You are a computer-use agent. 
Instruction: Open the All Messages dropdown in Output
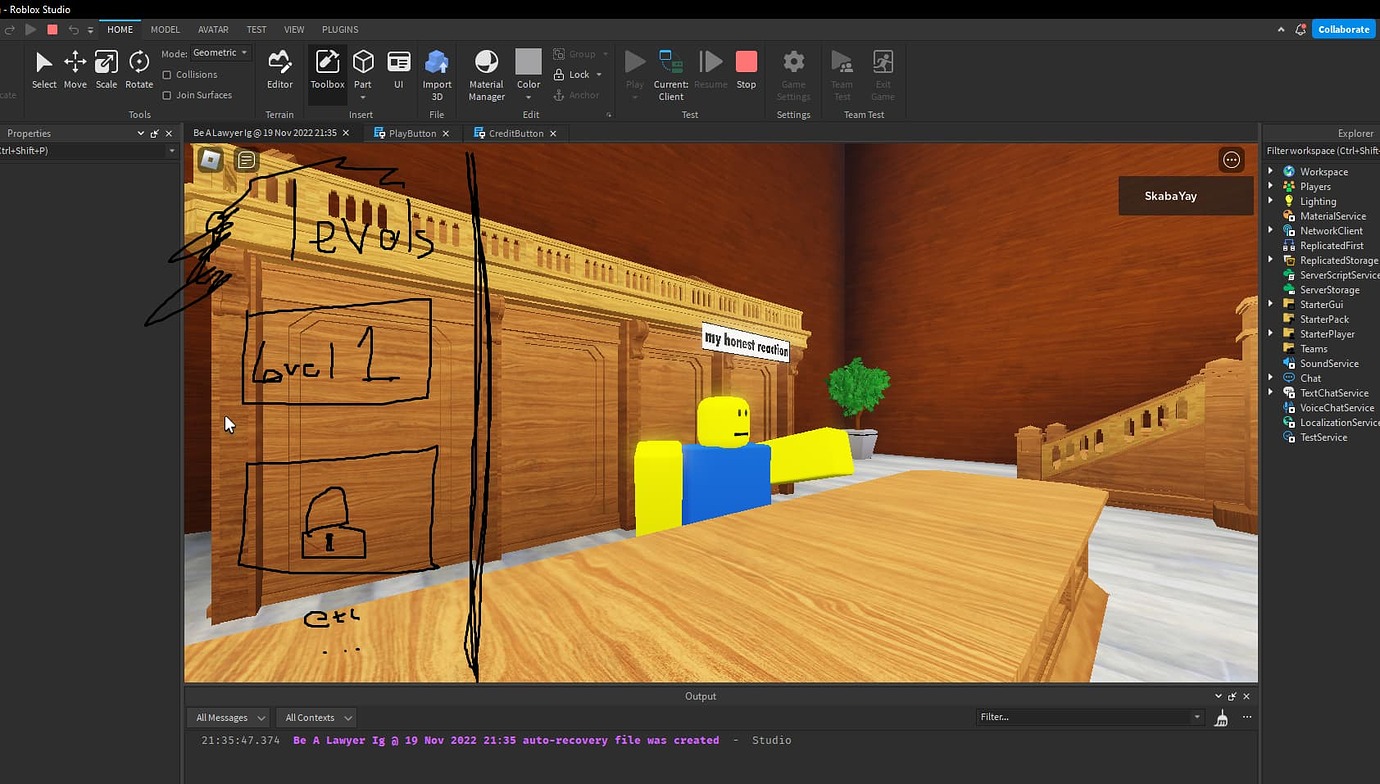point(228,717)
